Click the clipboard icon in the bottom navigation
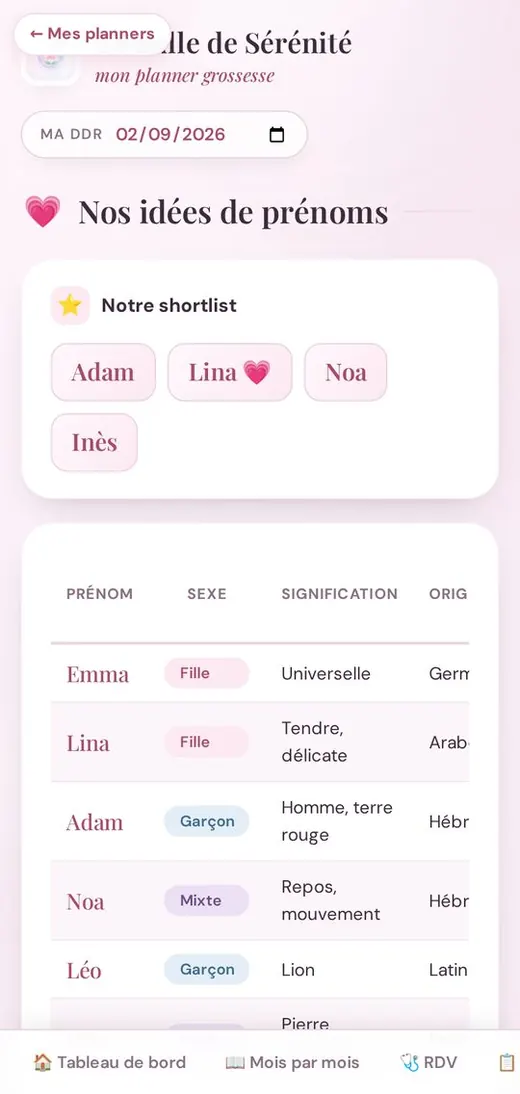The width and height of the screenshot is (520, 1094). (507, 1063)
